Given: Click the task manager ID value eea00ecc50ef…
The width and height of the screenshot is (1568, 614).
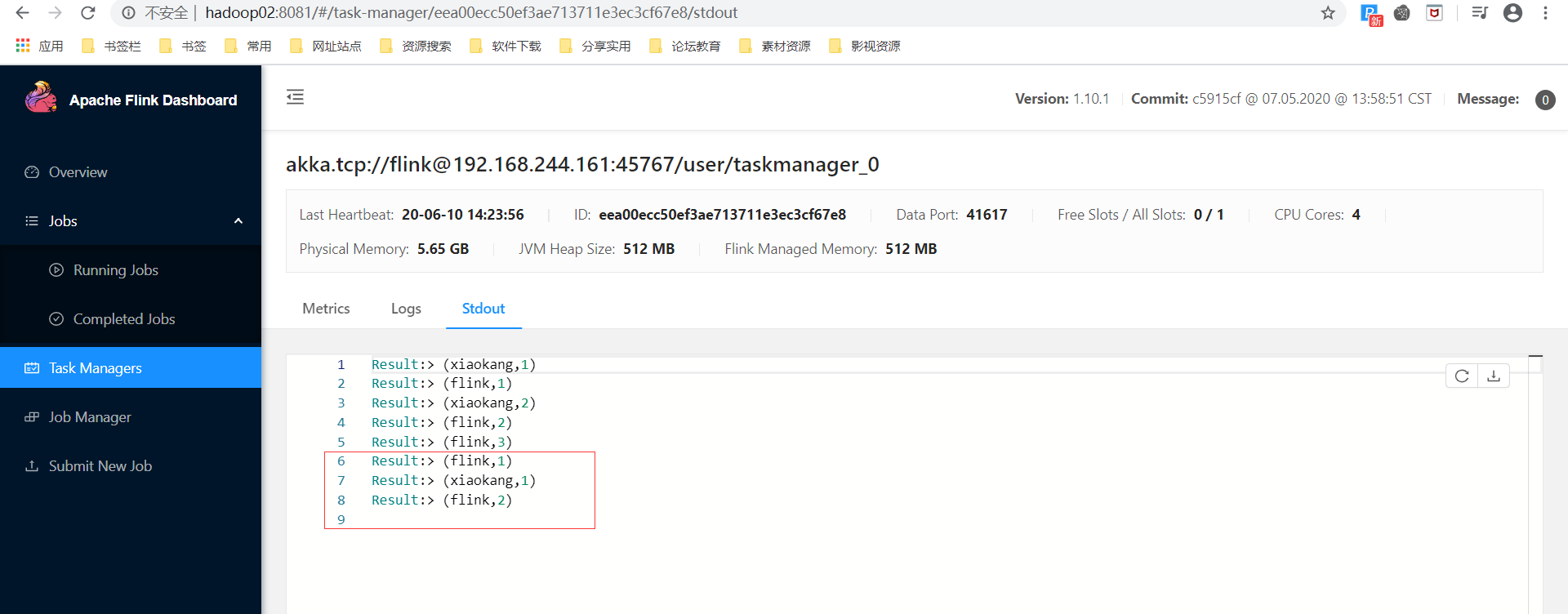Looking at the screenshot, I should coord(722,215).
